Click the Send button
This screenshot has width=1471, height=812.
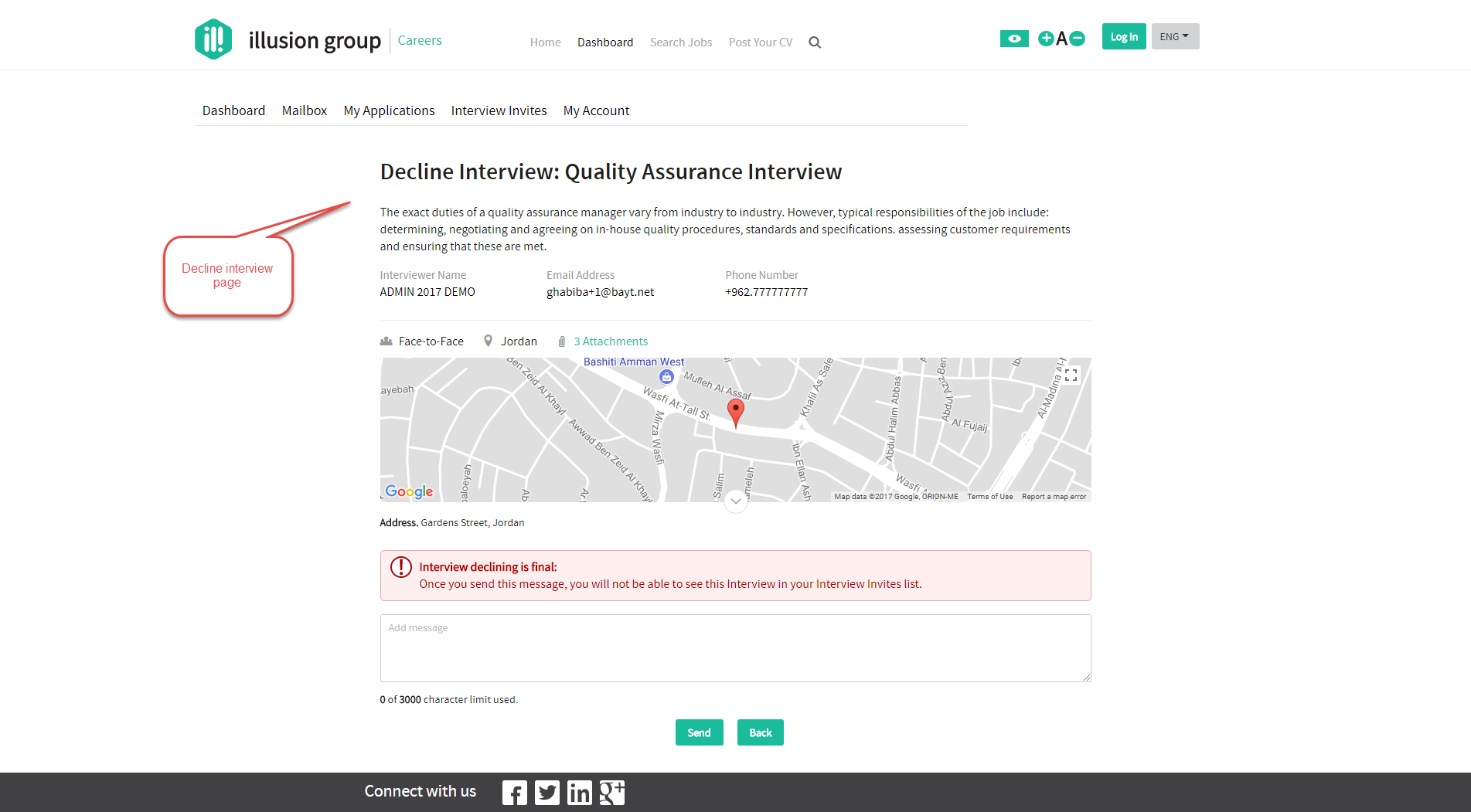pos(699,732)
